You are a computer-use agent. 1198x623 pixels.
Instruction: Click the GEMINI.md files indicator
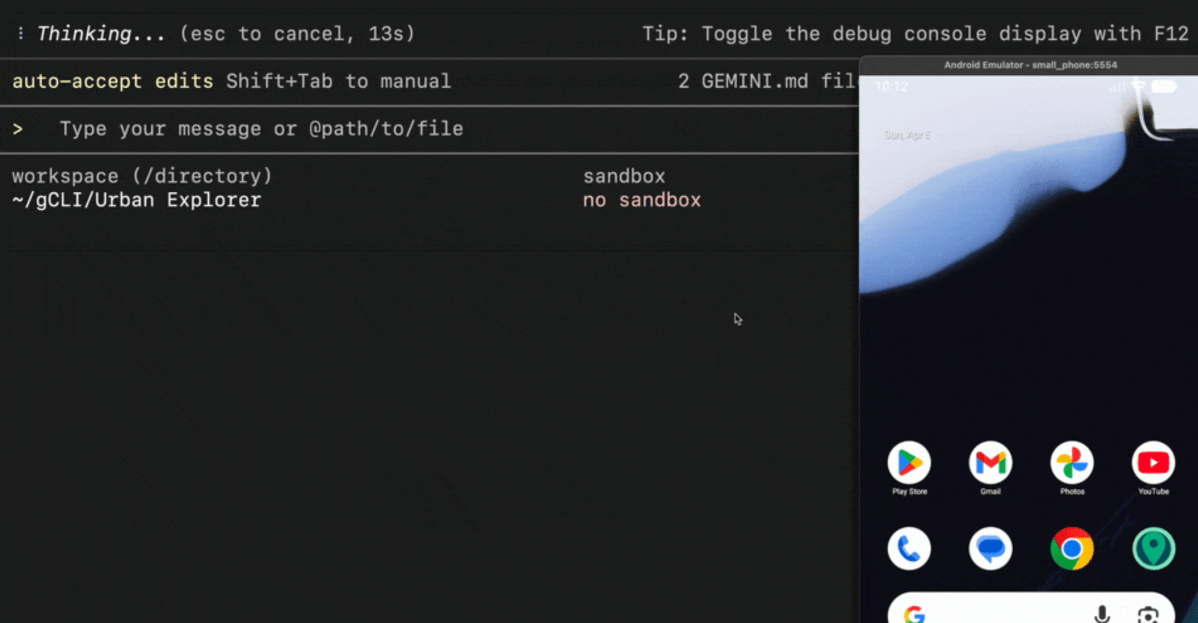pyautogui.click(x=766, y=81)
